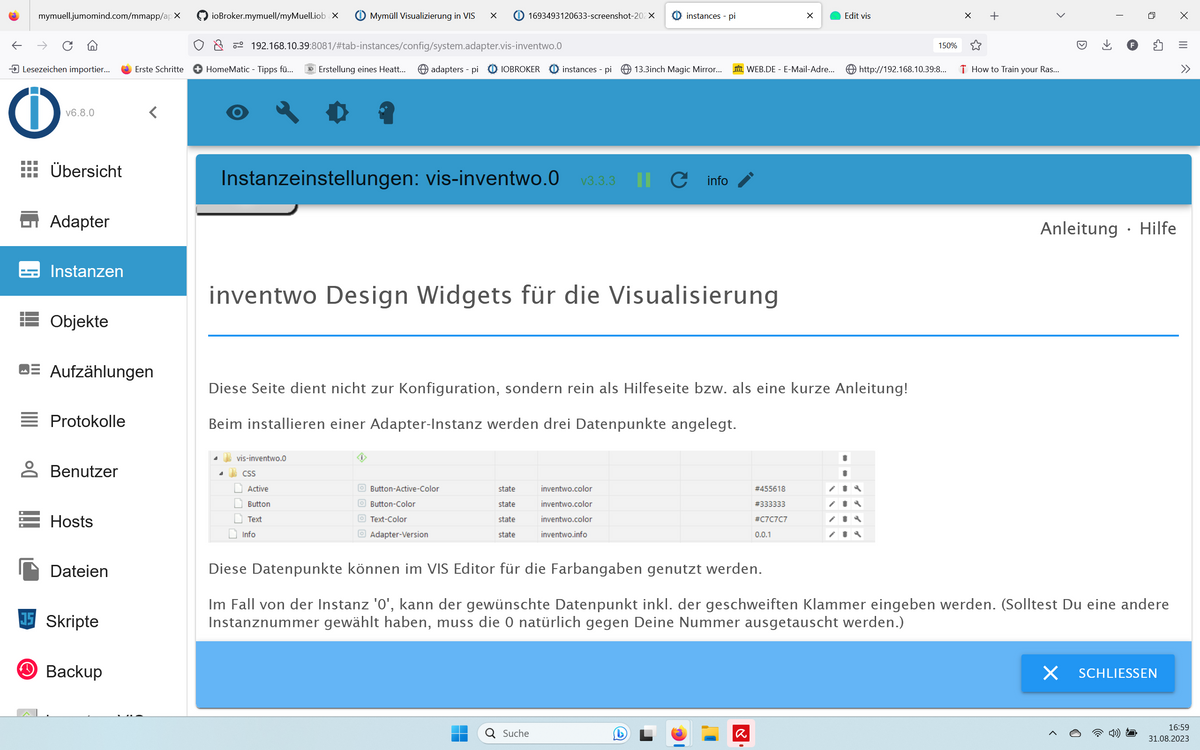Open the WEB.DE E-Mail bookmark

click(x=784, y=69)
